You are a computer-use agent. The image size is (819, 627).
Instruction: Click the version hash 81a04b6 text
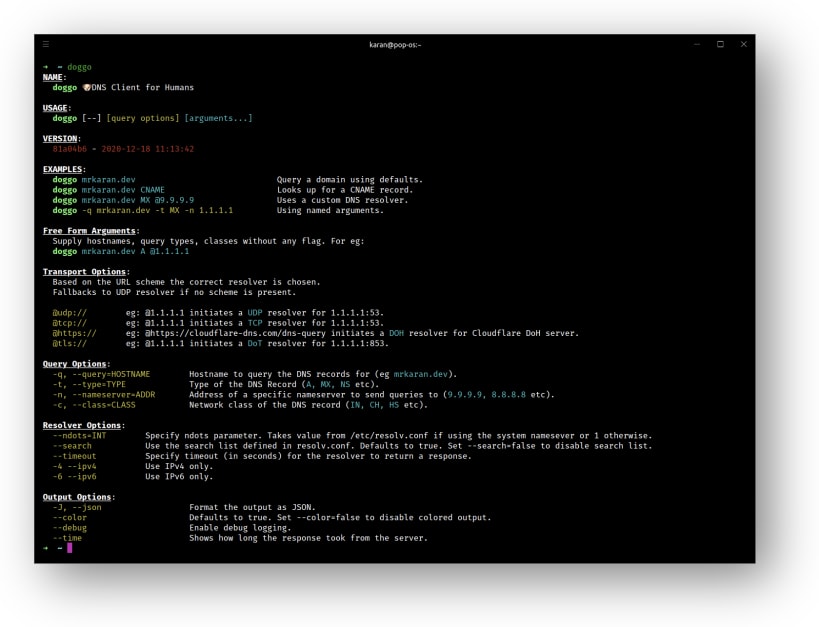[x=69, y=149]
